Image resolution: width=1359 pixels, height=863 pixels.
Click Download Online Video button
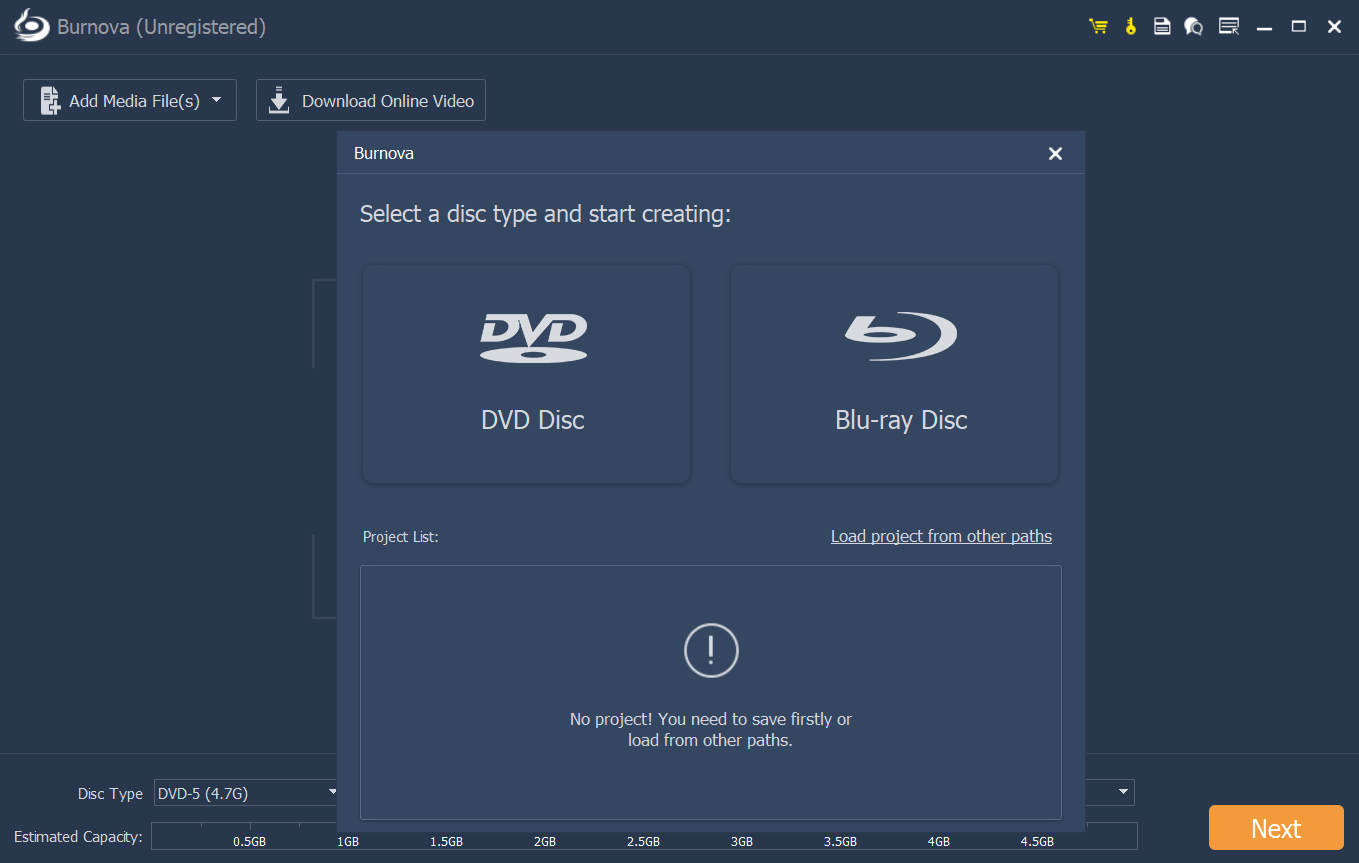[x=371, y=100]
